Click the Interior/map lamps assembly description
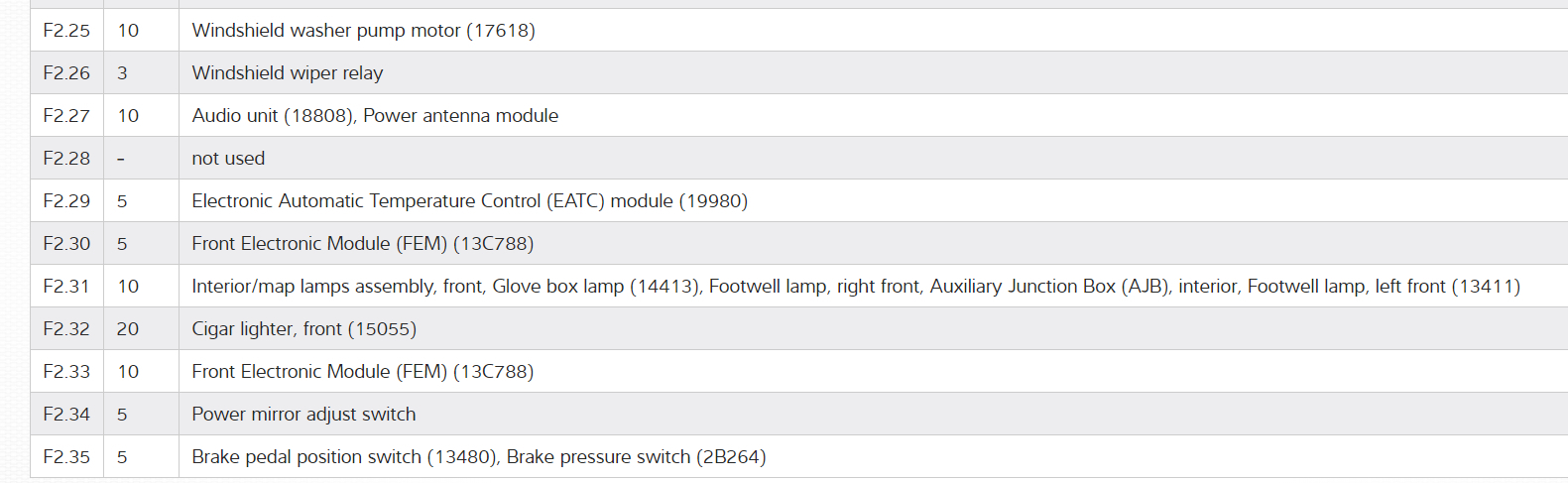Image resolution: width=1568 pixels, height=483 pixels. [x=855, y=287]
